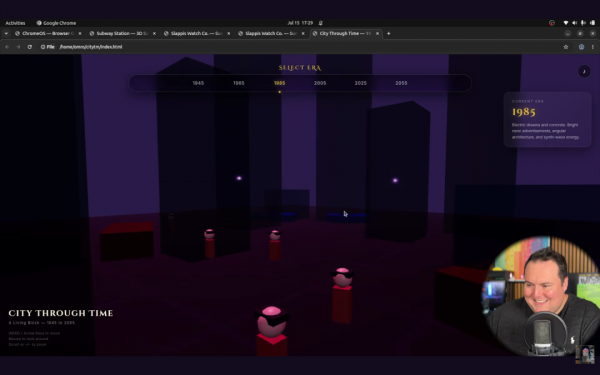
Task: Open the system volume indicator
Action: point(574,23)
